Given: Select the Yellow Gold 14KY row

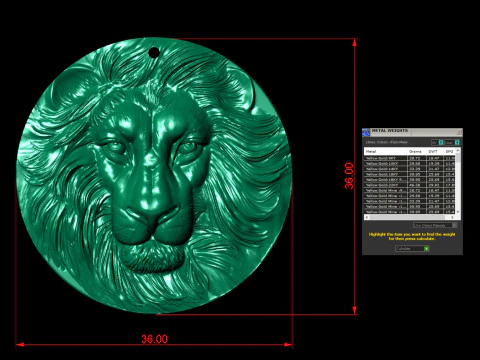Looking at the screenshot, I should click(x=409, y=169).
